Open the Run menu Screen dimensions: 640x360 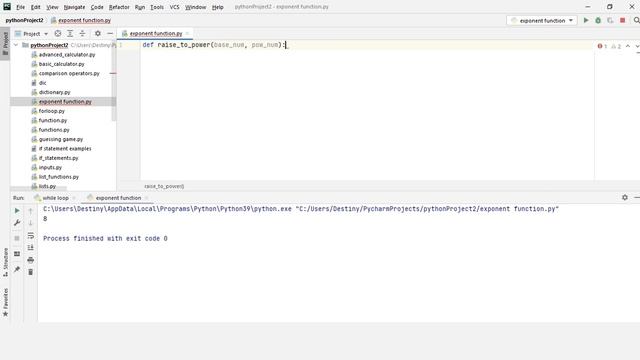click(x=140, y=7)
